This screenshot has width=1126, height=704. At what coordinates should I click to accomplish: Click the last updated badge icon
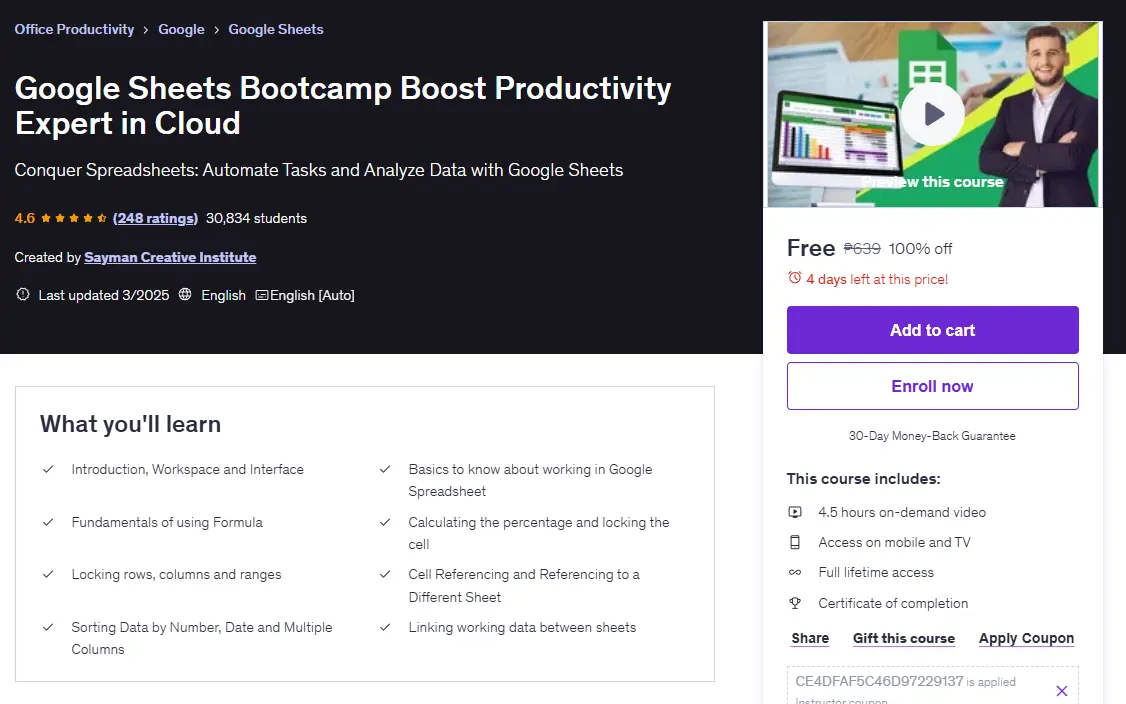pos(23,295)
